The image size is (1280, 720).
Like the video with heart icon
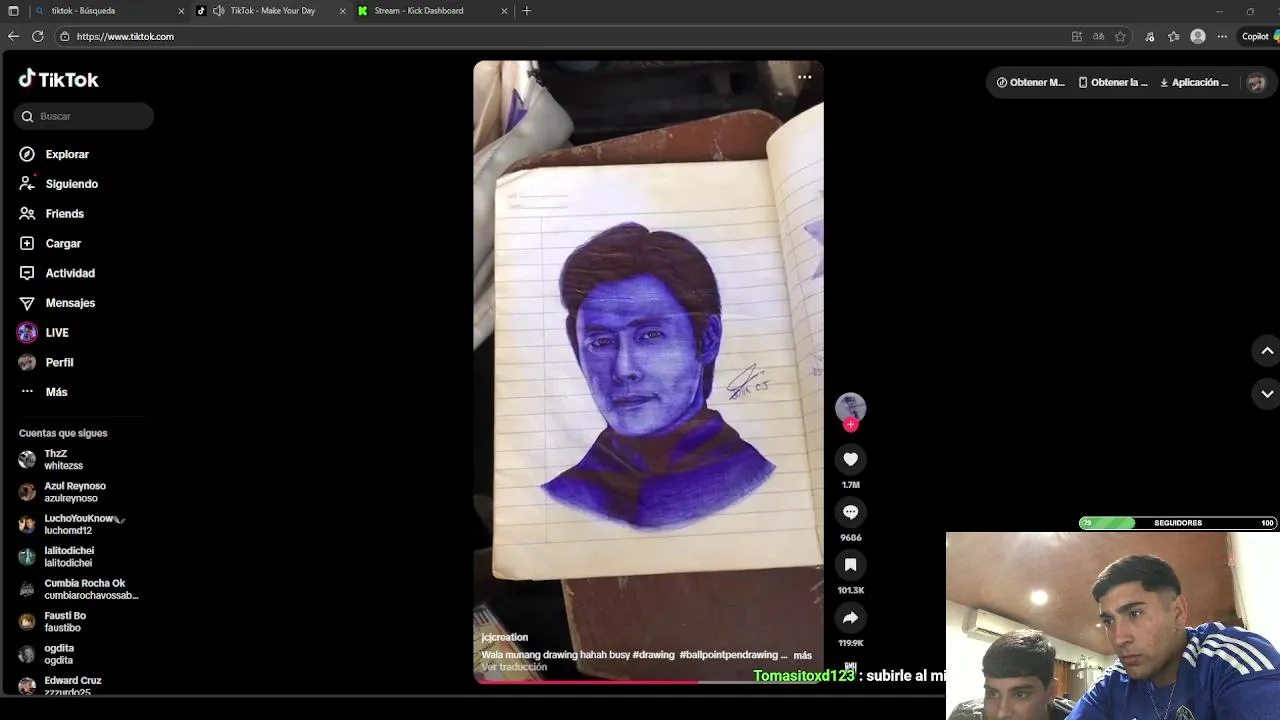click(850, 459)
